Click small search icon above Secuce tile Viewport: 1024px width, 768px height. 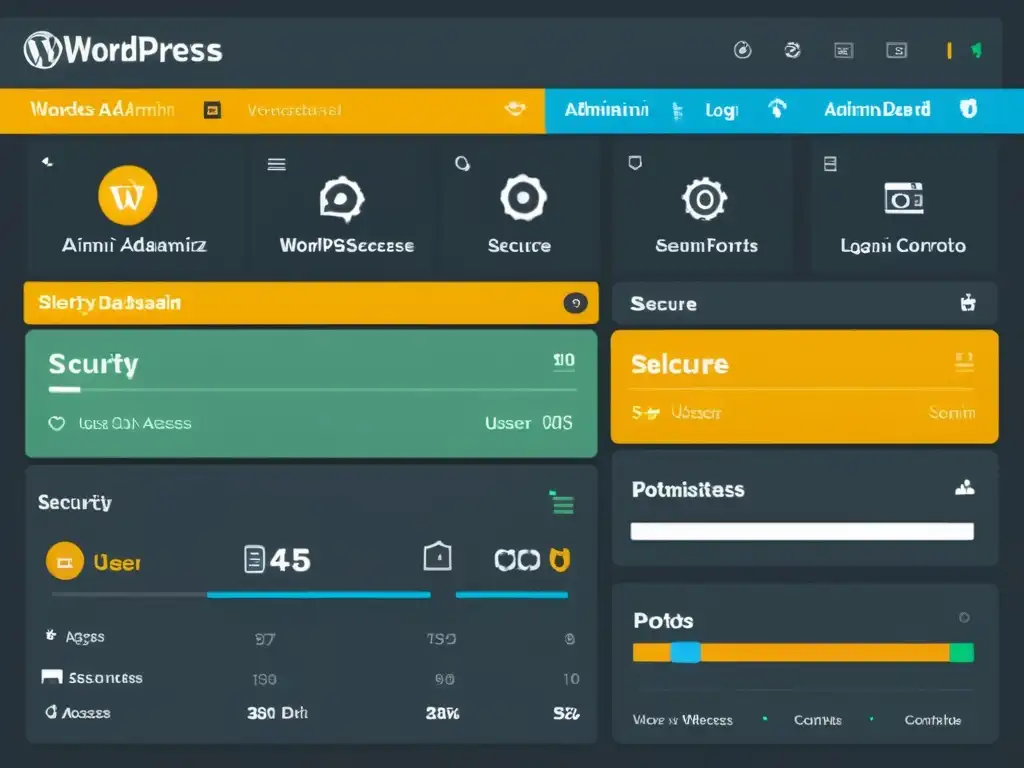pyautogui.click(x=462, y=163)
